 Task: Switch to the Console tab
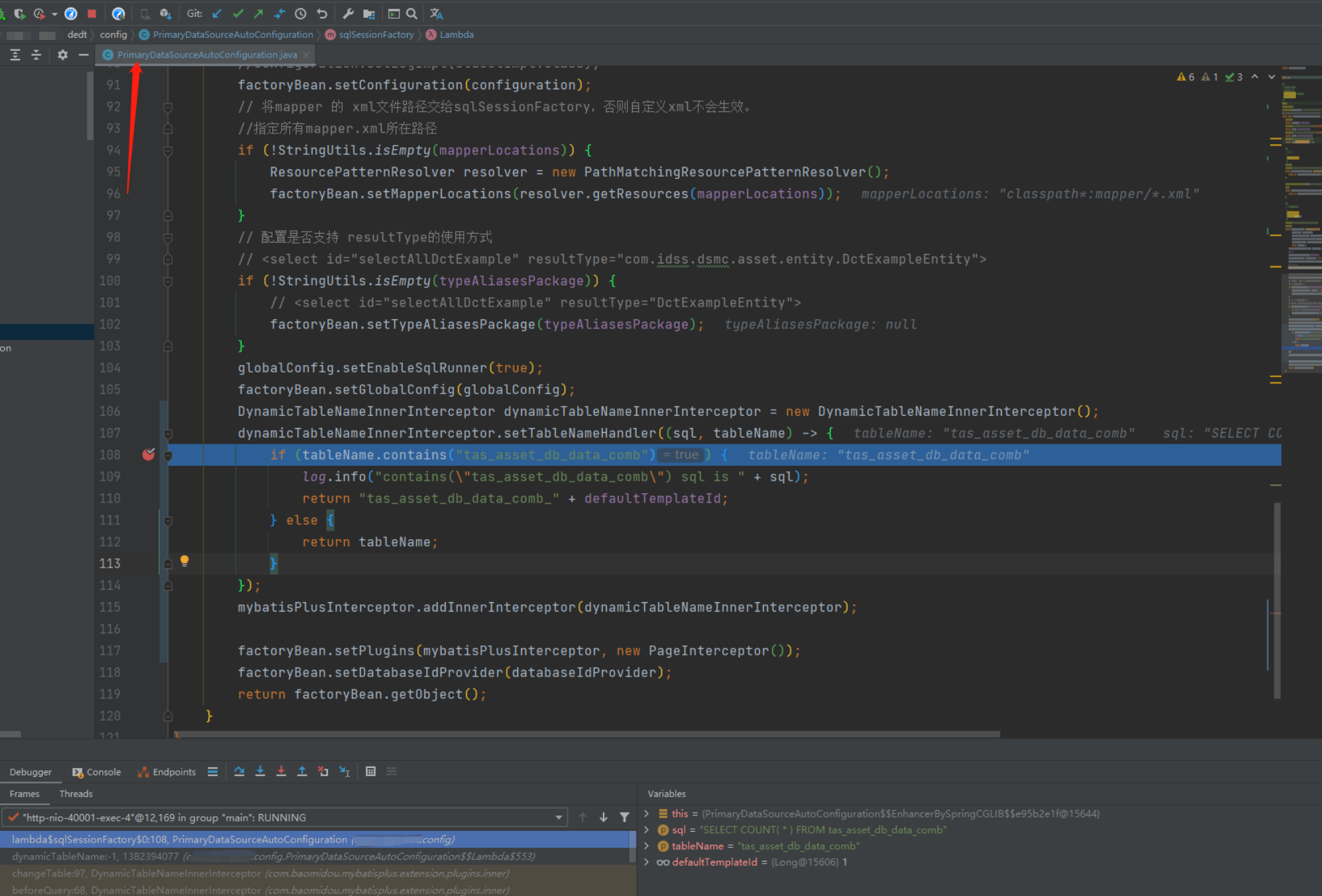click(x=97, y=772)
